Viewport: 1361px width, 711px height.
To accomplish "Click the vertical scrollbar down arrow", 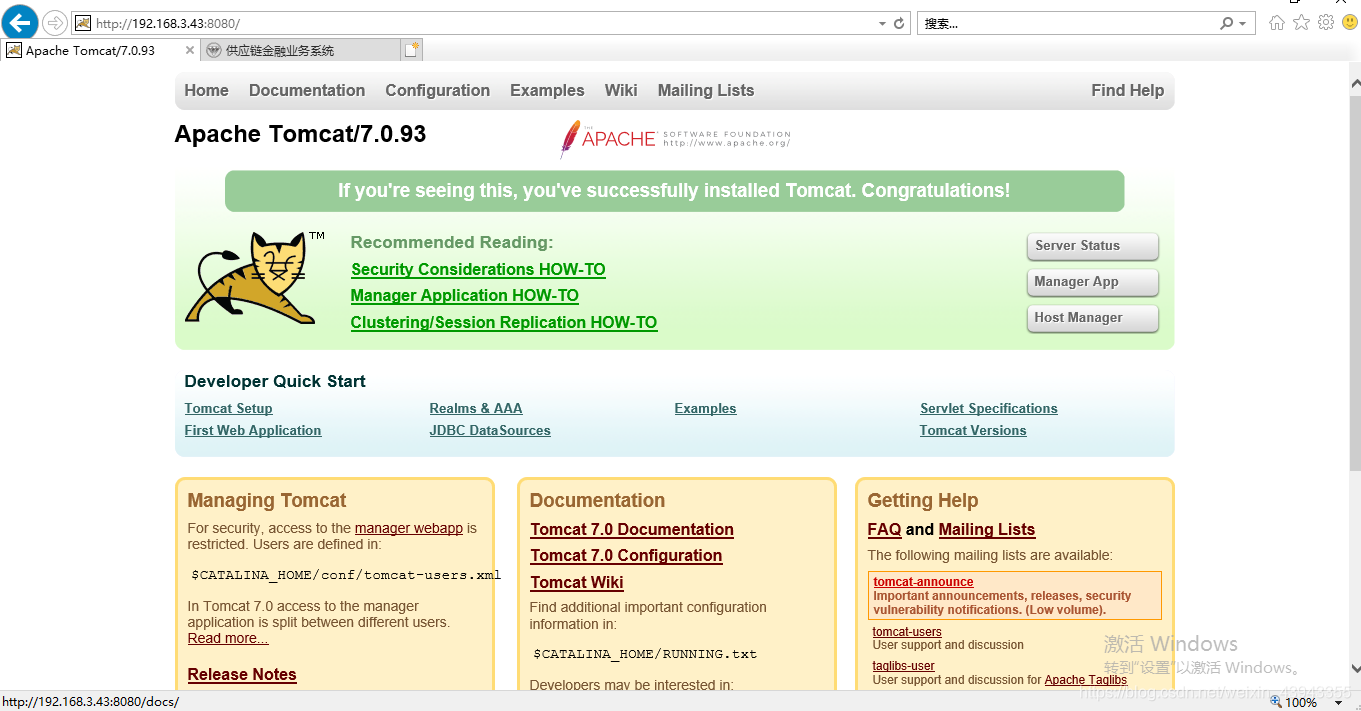I will pos(1354,669).
